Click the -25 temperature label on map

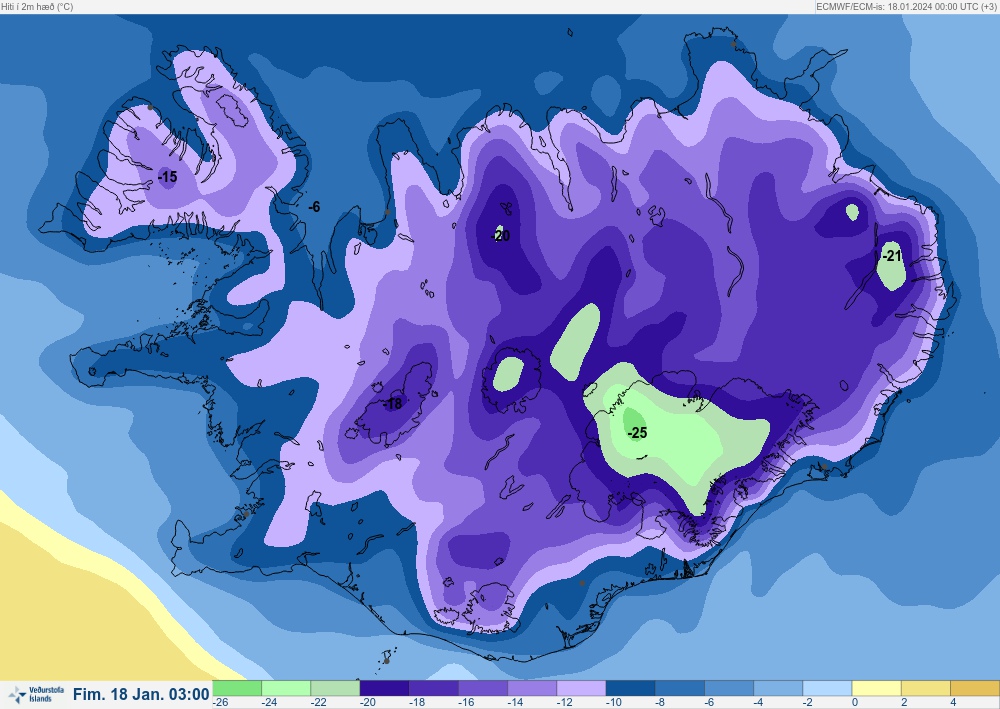[637, 433]
